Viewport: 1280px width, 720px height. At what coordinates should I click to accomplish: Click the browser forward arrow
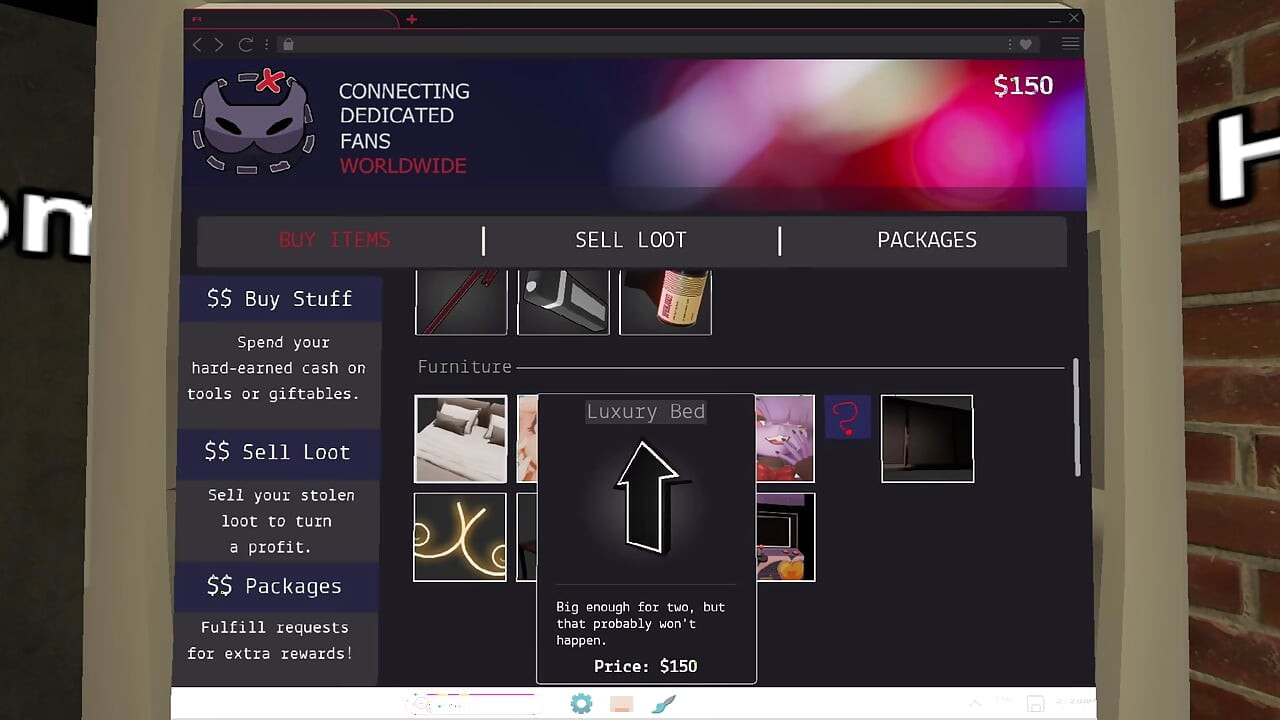219,44
